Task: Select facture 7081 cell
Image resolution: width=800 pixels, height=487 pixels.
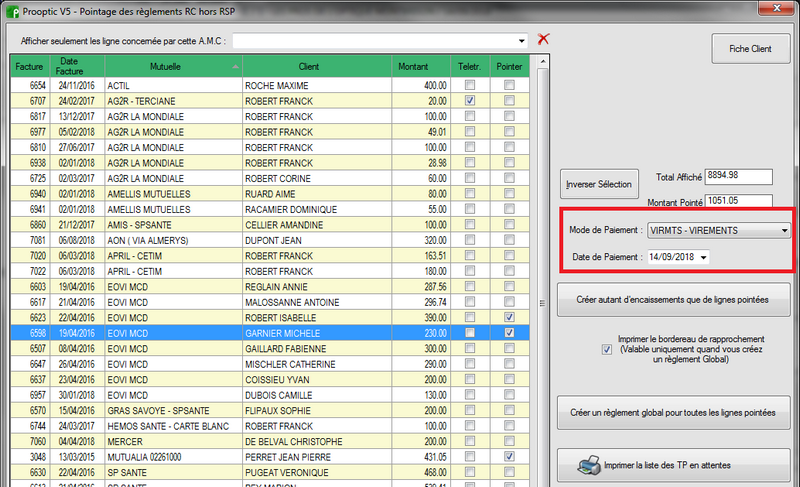Action: 30,240
